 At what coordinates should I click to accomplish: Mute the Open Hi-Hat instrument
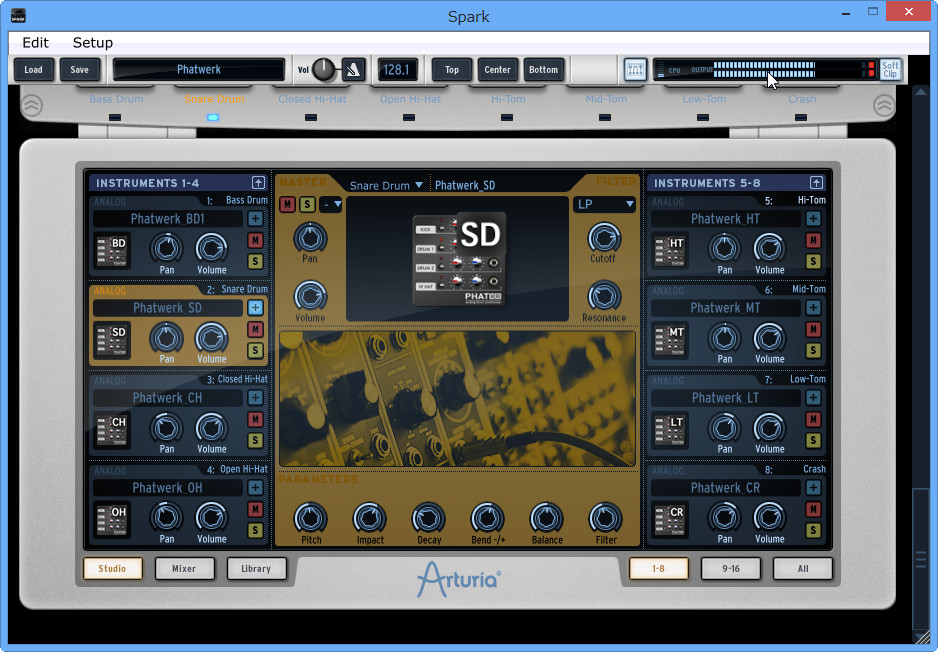255,509
